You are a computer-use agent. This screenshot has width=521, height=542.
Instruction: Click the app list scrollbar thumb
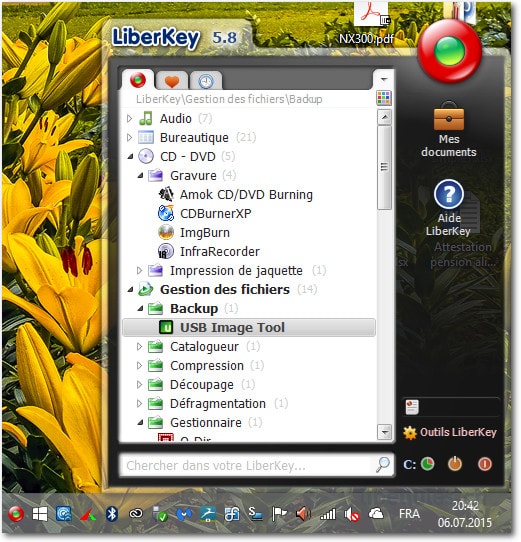click(x=384, y=168)
